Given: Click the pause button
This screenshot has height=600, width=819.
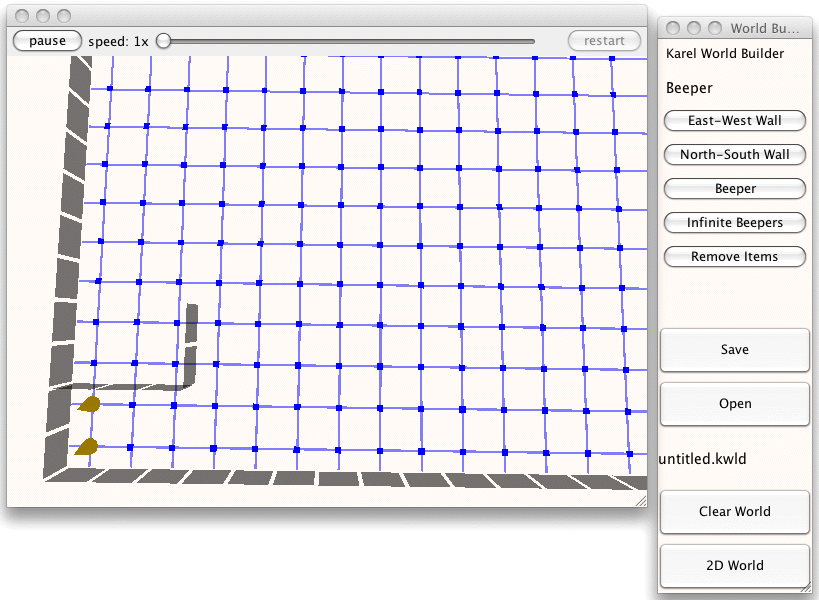Looking at the screenshot, I should (x=47, y=41).
